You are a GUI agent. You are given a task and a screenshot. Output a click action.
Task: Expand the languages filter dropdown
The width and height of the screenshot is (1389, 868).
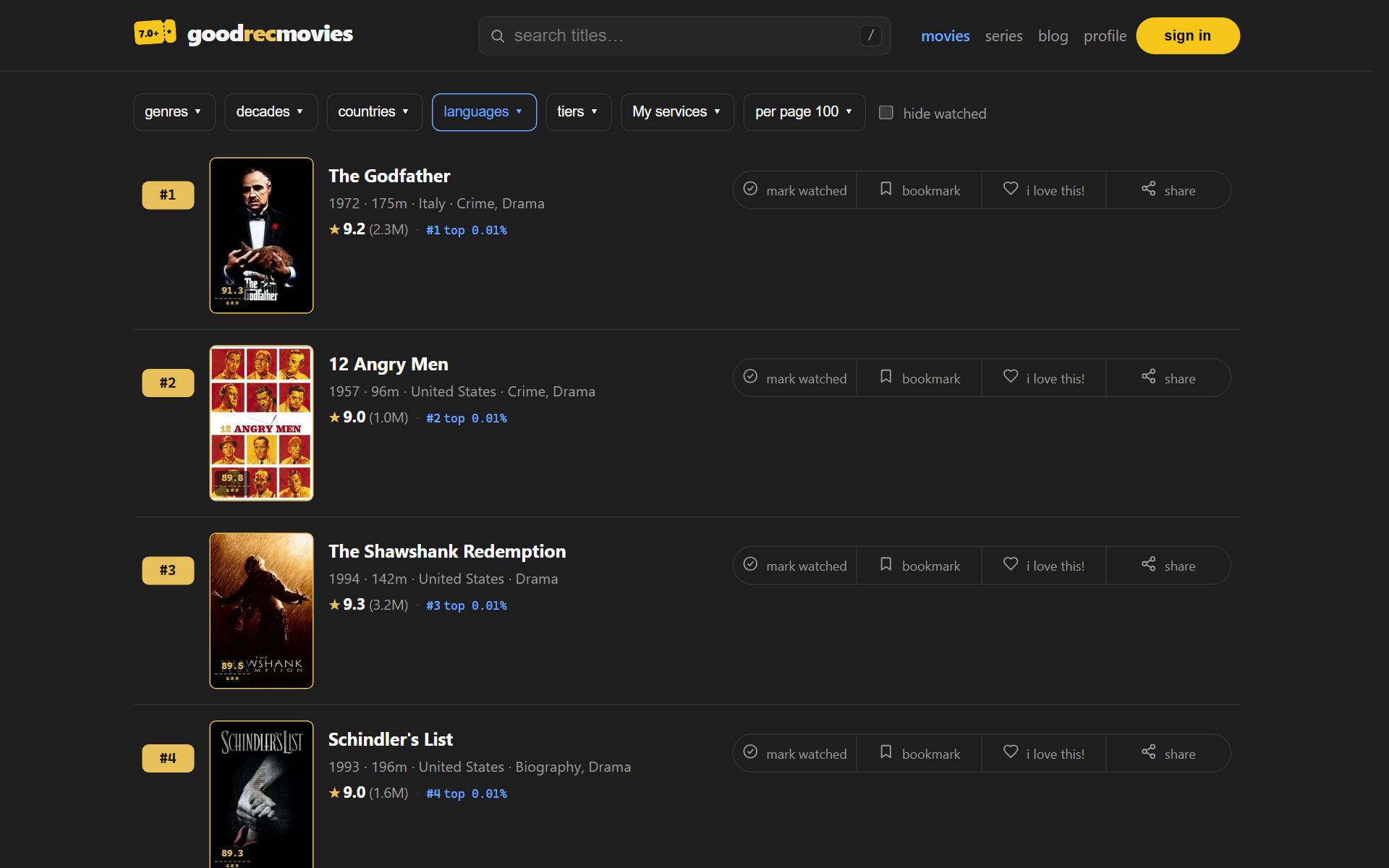484,112
